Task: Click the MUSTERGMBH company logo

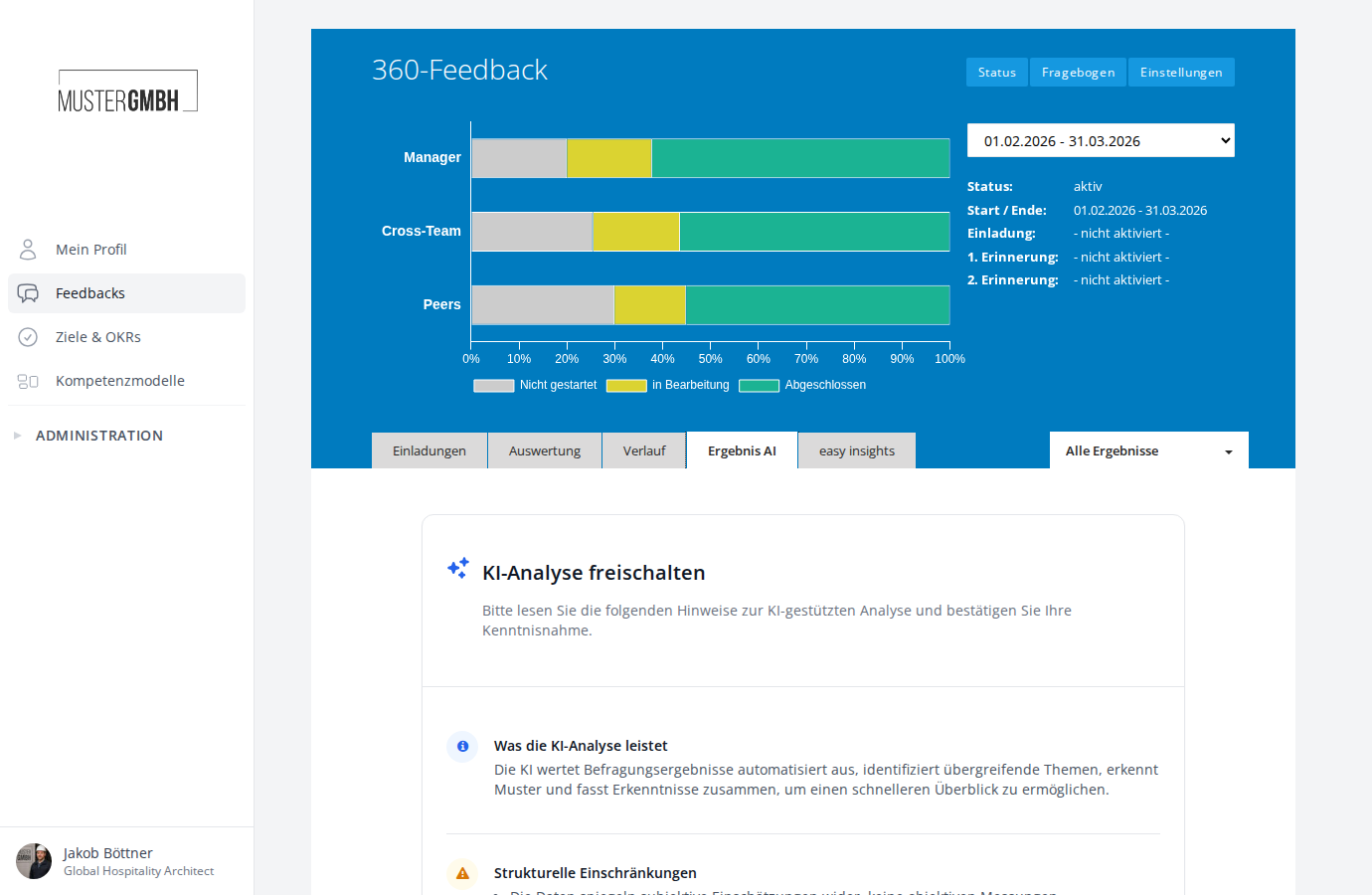Action: pos(128,90)
